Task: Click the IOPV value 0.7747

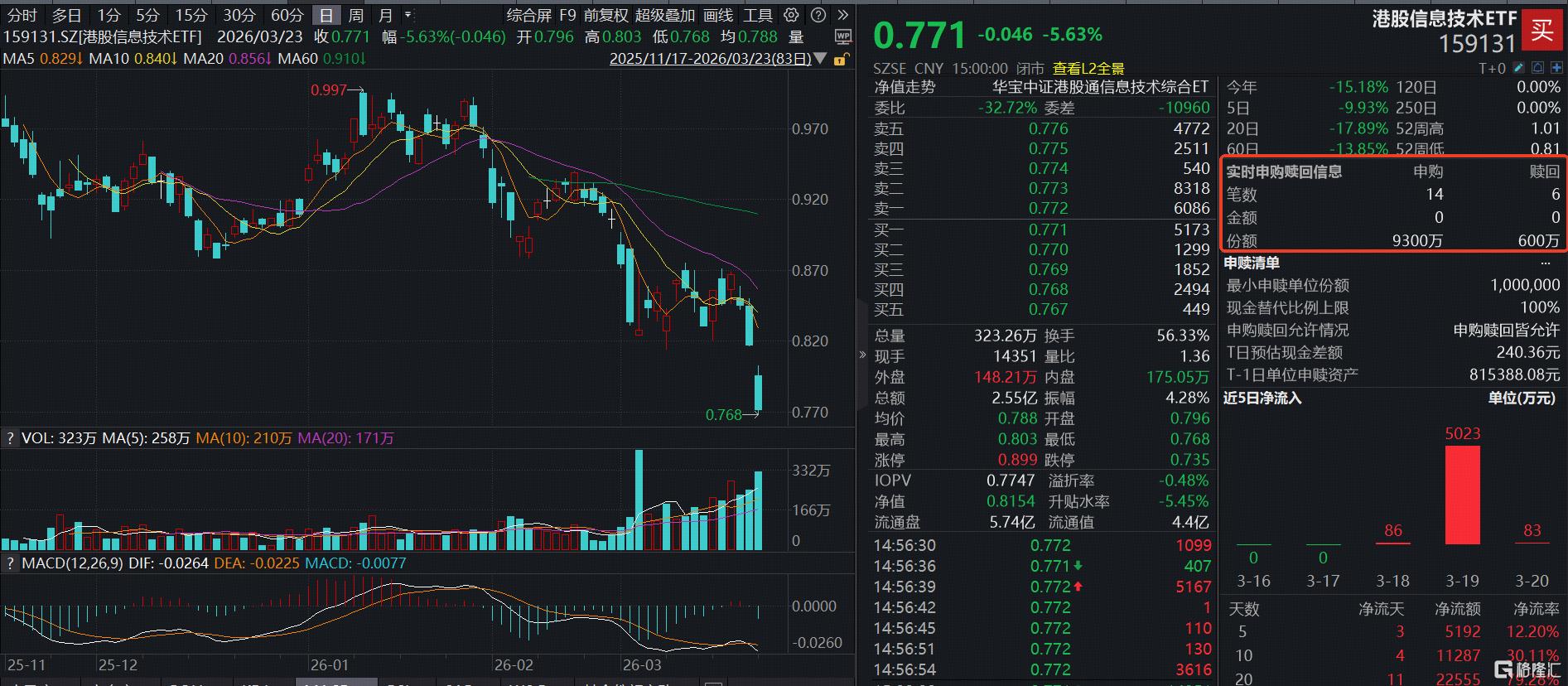Action: [1011, 481]
